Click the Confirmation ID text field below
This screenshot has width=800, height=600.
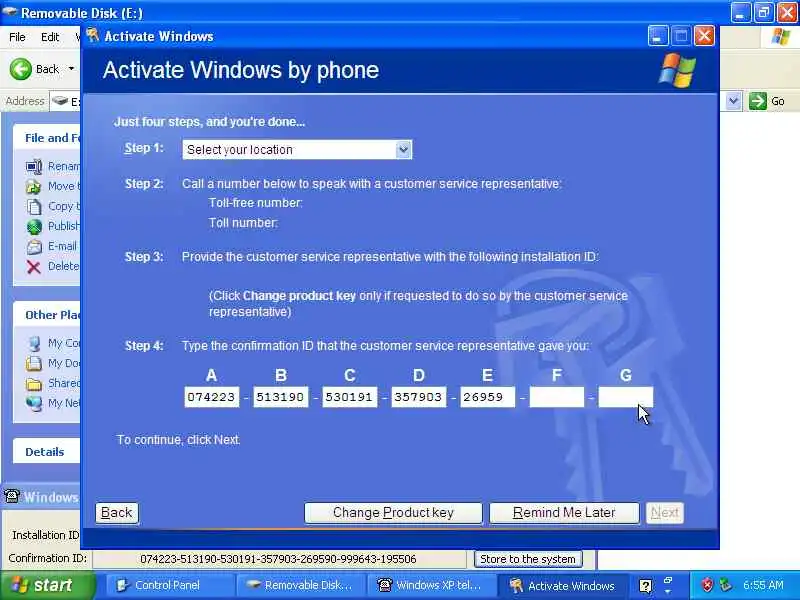pyautogui.click(x=279, y=559)
